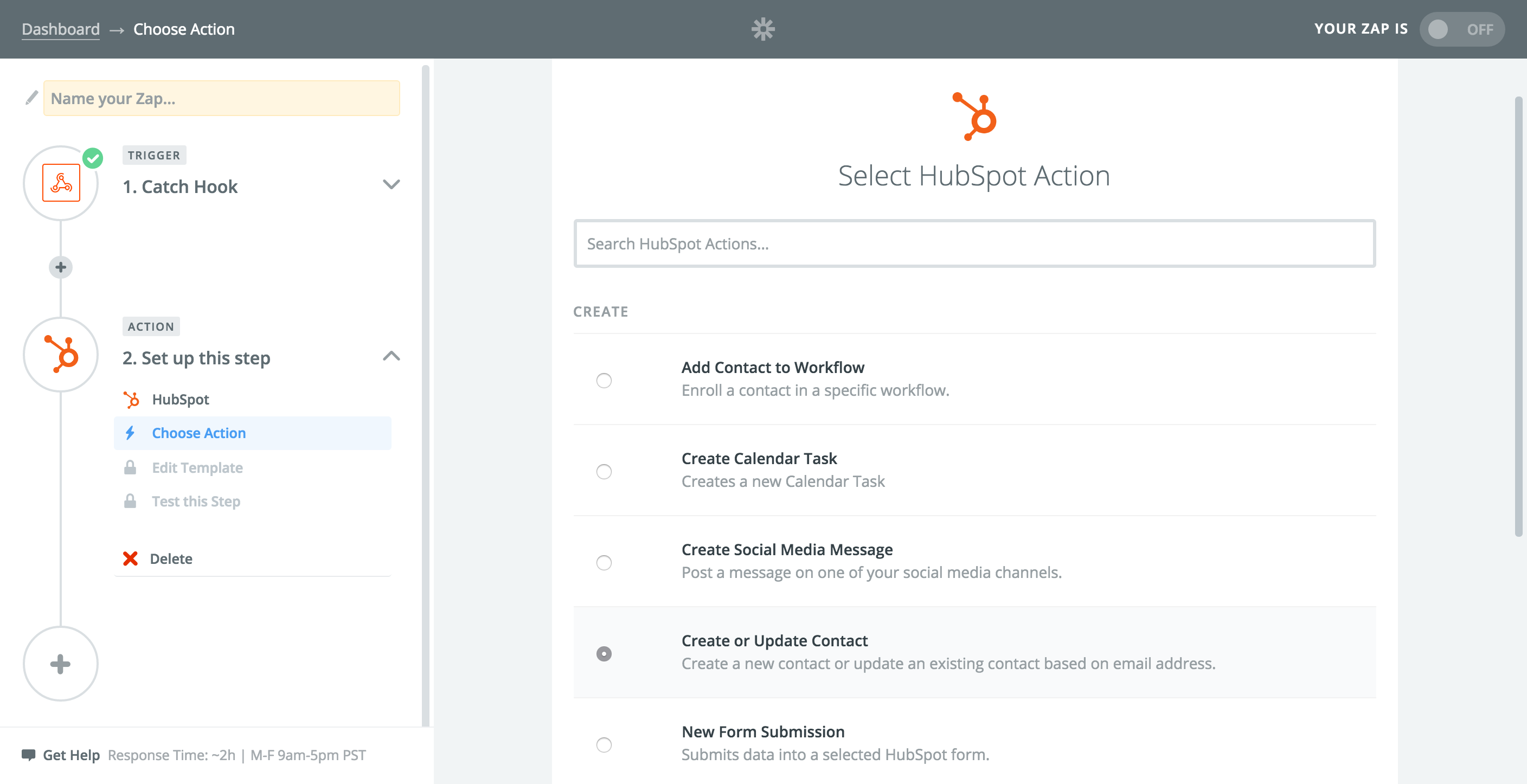This screenshot has height=784, width=1527.
Task: Click the right page vertical scrollbar
Action: click(1518, 316)
